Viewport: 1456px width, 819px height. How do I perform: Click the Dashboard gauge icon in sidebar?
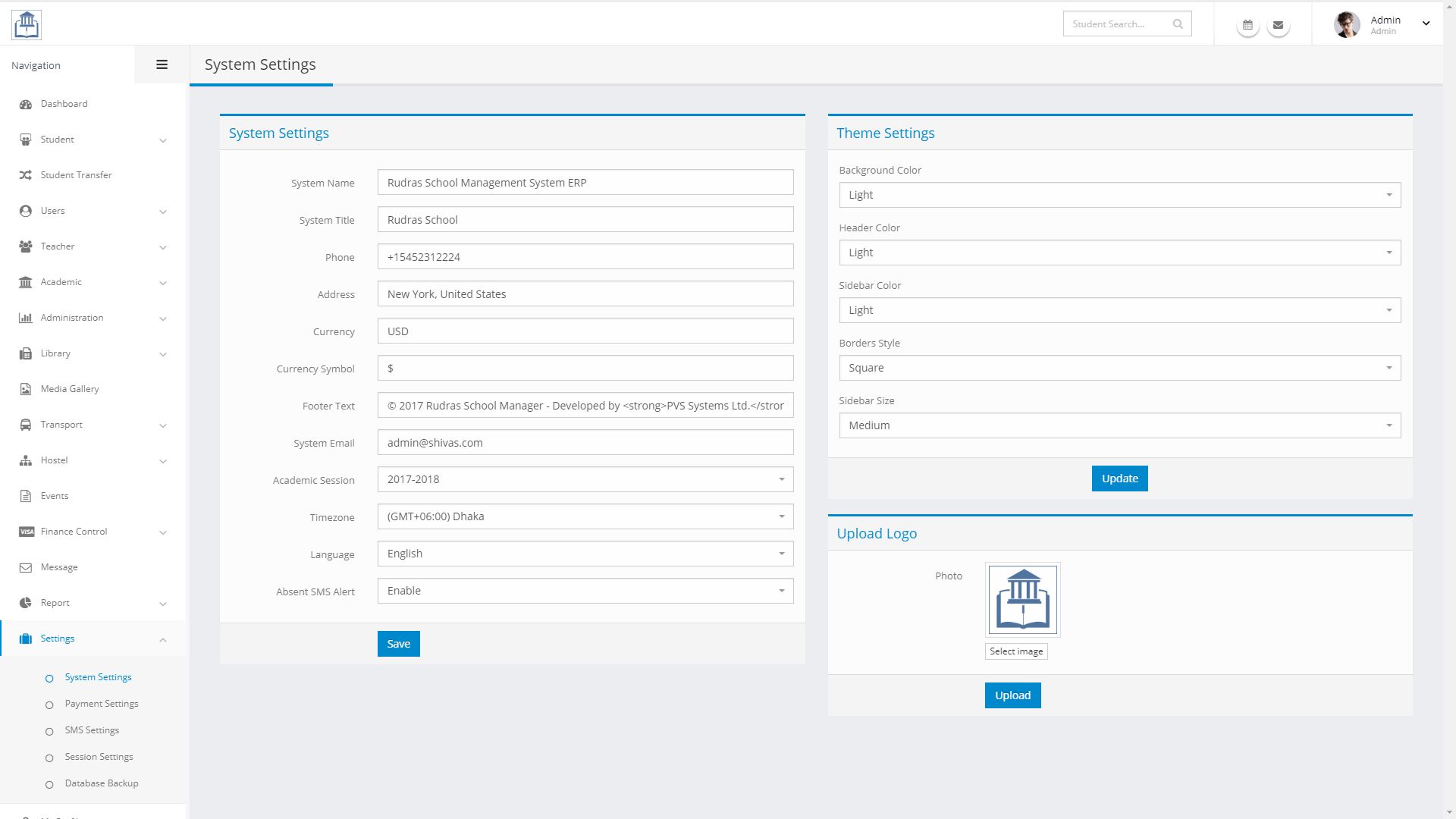pos(26,105)
